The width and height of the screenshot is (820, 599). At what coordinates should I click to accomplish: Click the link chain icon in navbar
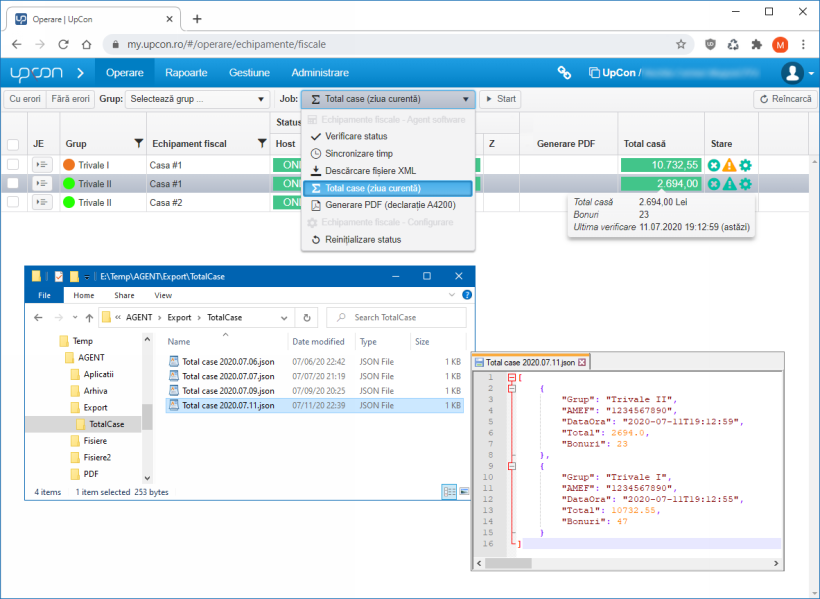(564, 73)
